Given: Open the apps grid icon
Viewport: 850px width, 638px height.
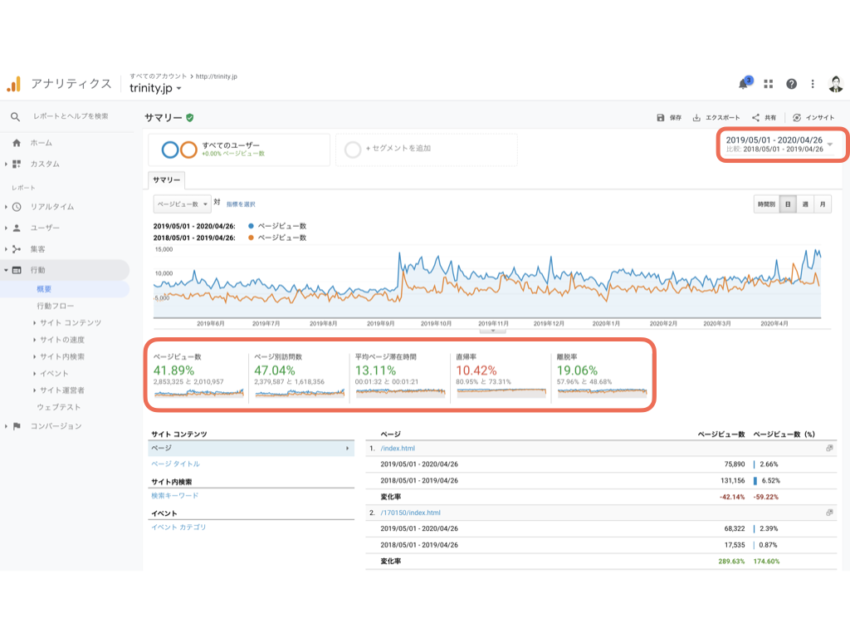Looking at the screenshot, I should [x=768, y=85].
